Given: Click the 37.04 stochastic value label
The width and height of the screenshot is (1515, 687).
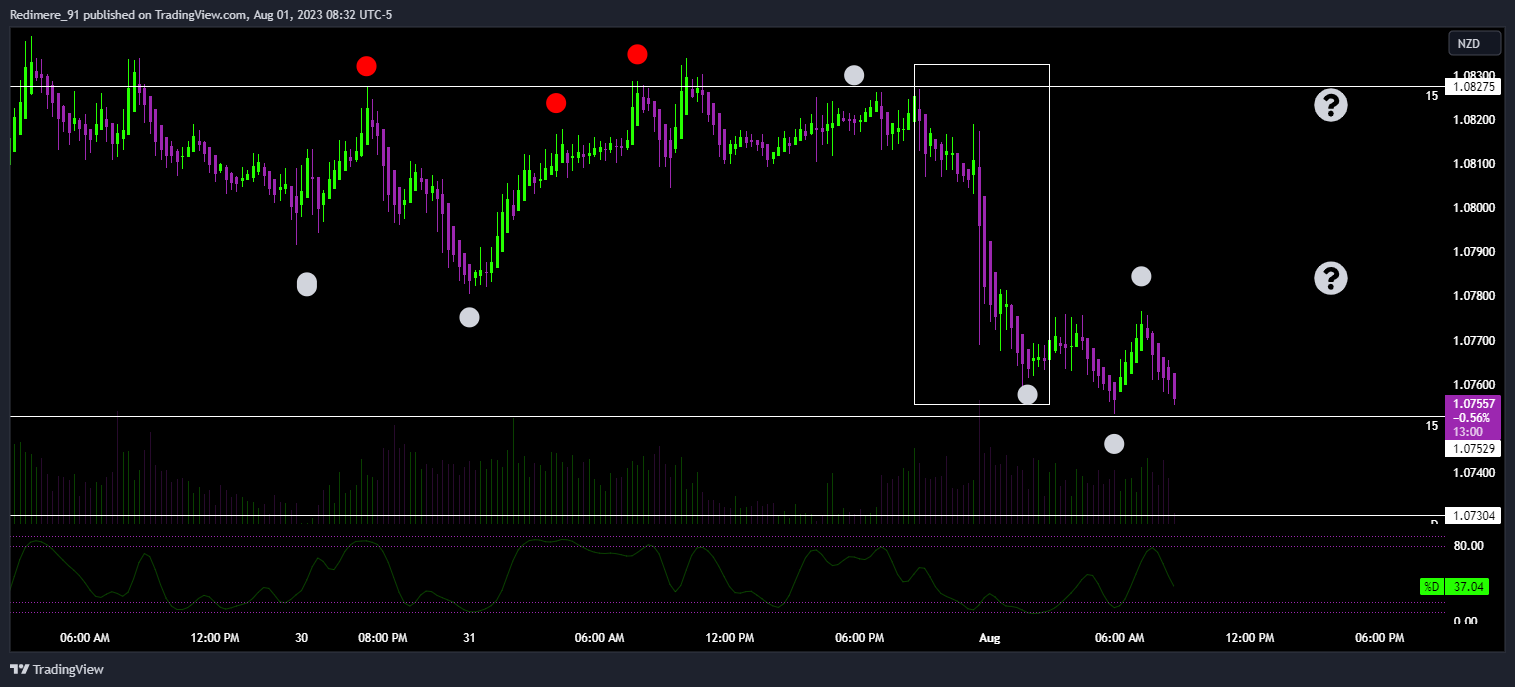Looking at the screenshot, I should 1468,587.
